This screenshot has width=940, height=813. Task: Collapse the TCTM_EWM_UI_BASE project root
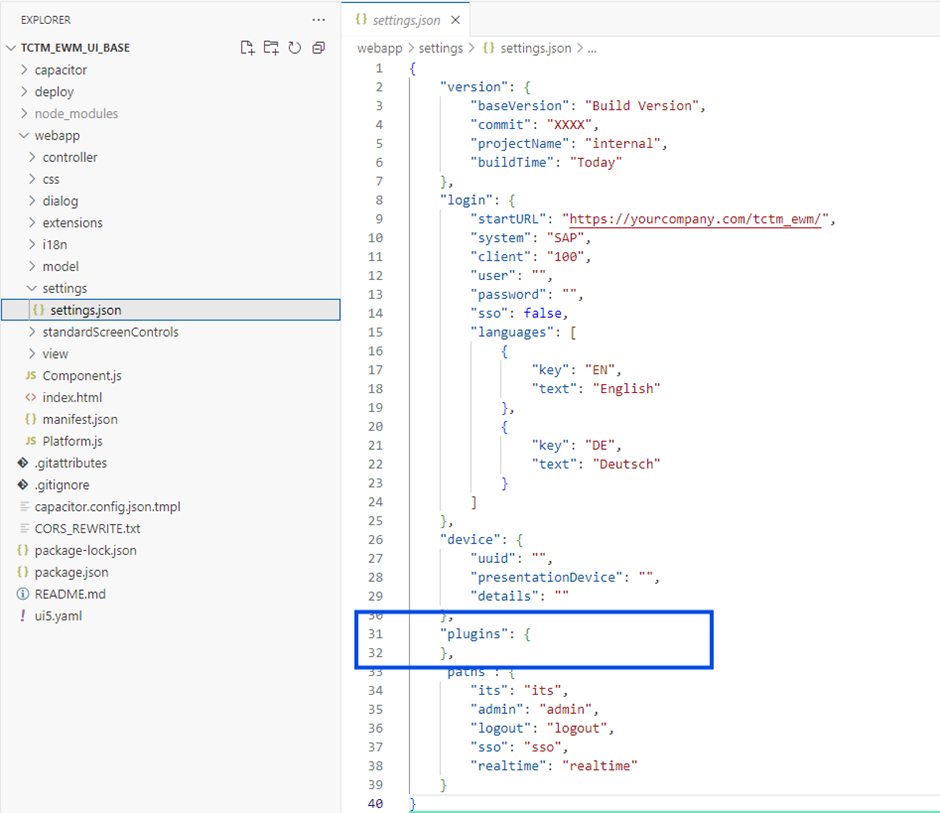[74, 48]
